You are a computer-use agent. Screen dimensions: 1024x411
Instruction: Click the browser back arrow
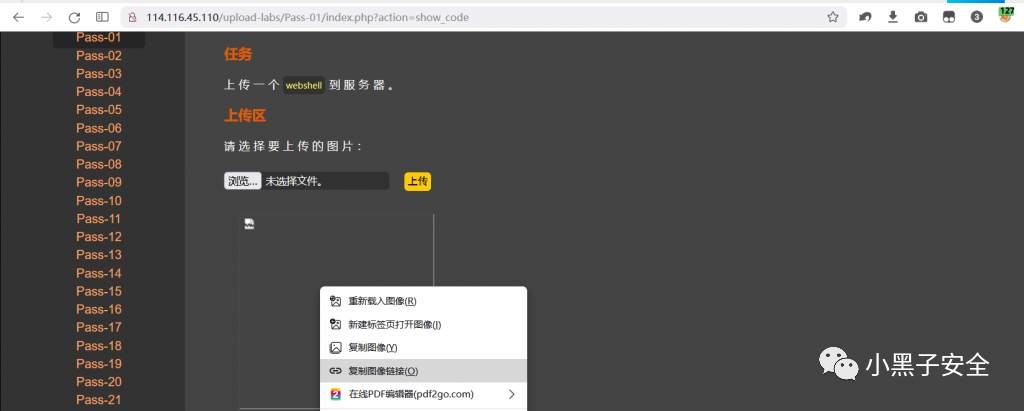(x=18, y=17)
